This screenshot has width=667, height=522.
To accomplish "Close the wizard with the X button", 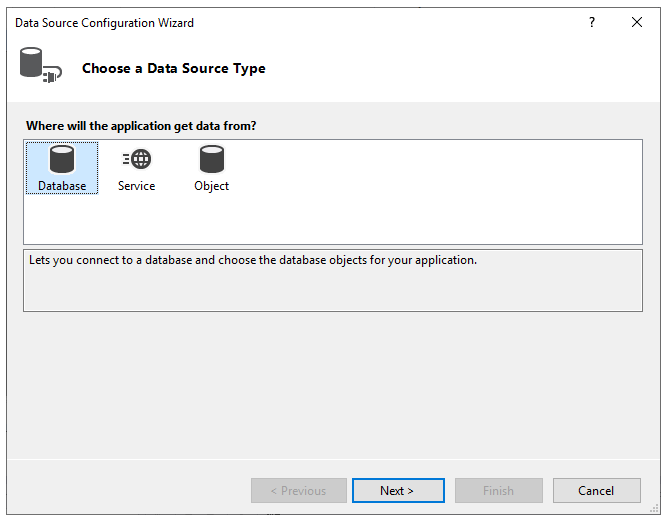I will pos(637,22).
